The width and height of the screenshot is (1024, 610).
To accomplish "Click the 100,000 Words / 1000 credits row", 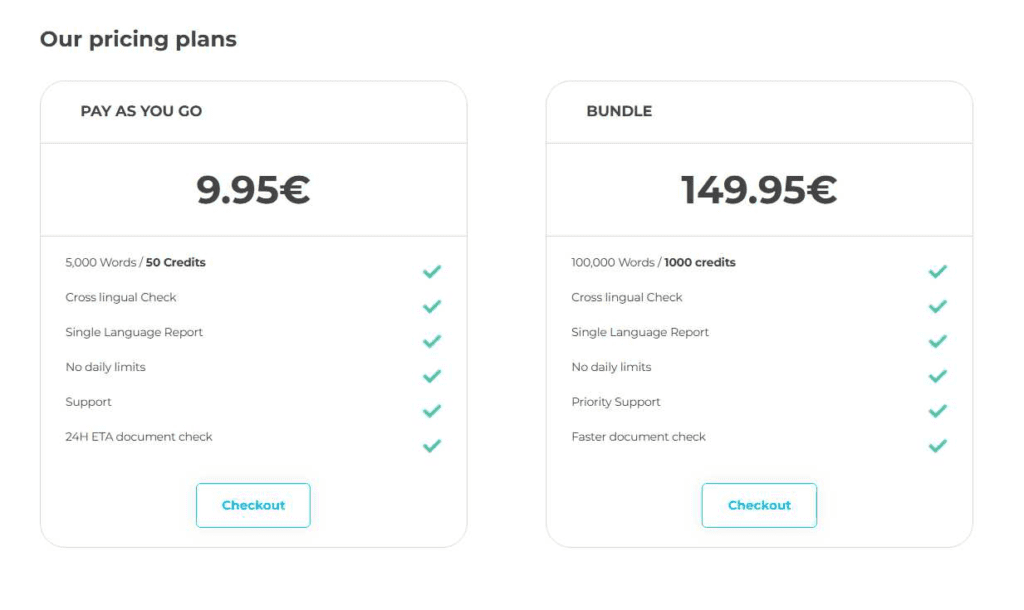I will [x=654, y=262].
